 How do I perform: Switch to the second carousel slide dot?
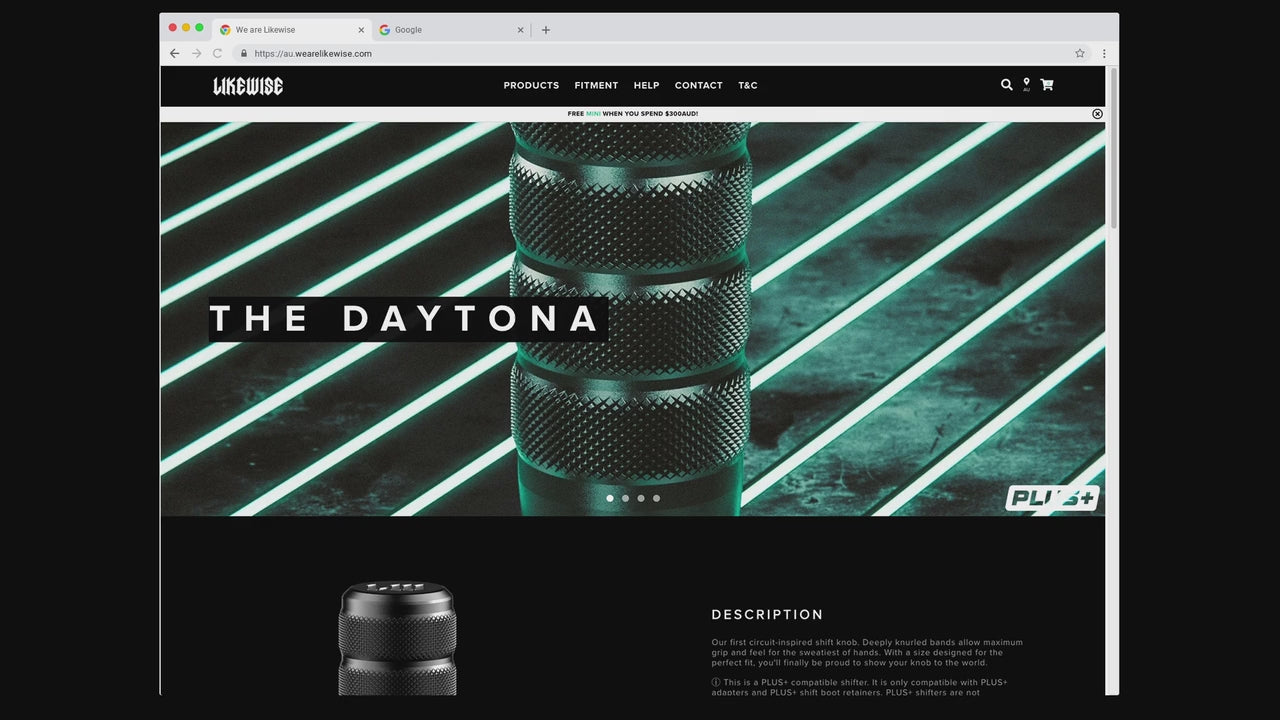[x=625, y=498]
